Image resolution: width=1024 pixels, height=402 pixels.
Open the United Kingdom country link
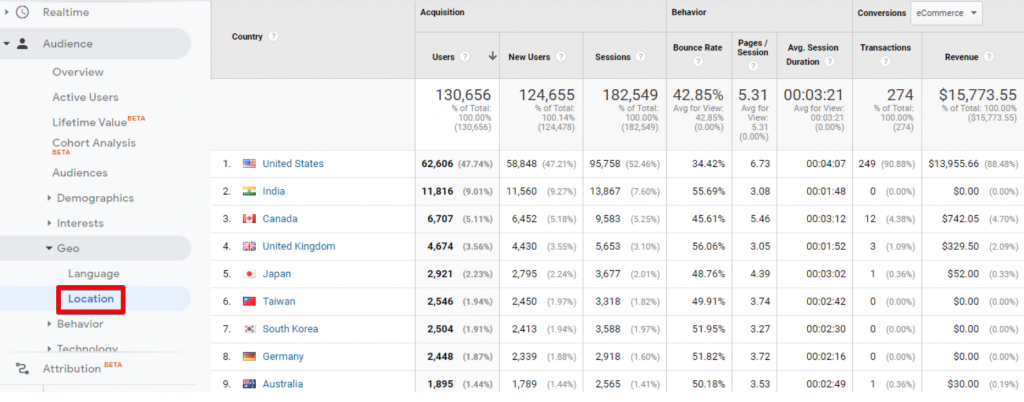point(298,247)
